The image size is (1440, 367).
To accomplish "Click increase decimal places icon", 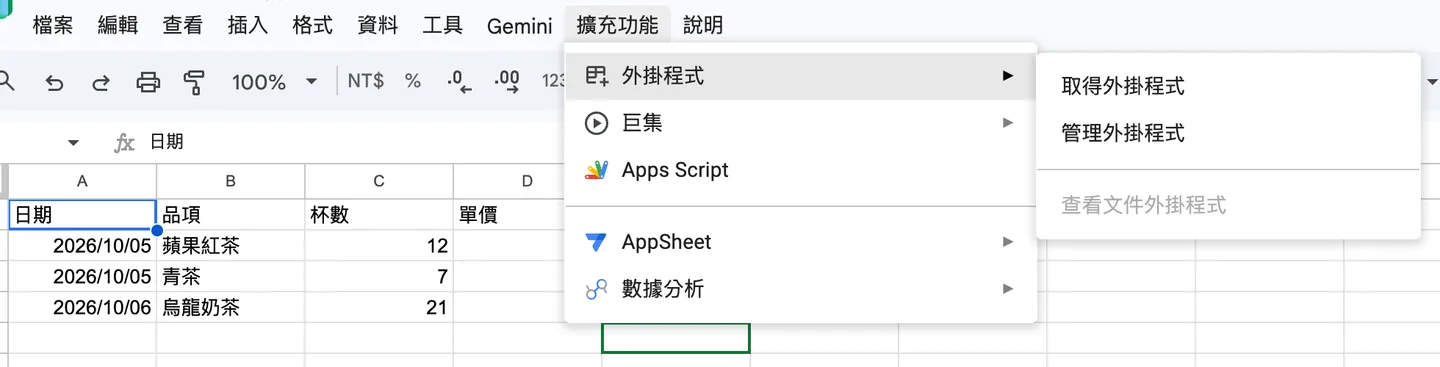I will pos(507,82).
